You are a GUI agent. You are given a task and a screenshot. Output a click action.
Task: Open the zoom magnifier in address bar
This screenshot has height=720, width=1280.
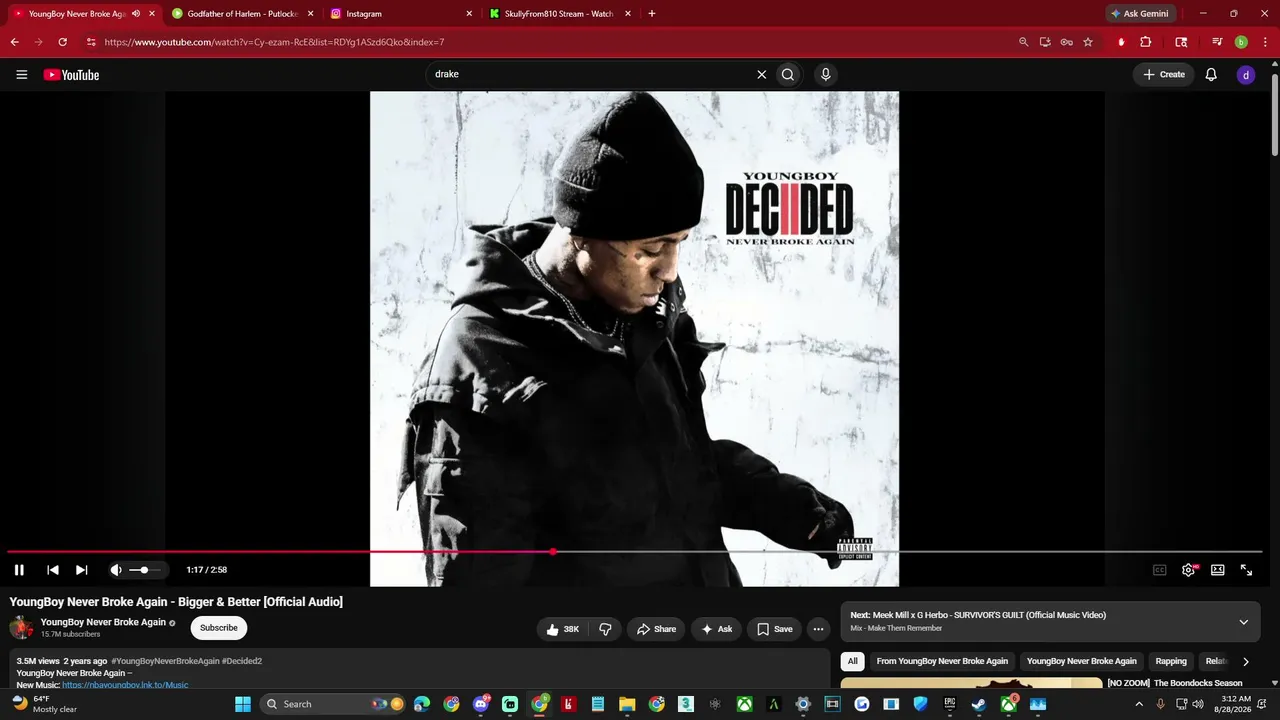pyautogui.click(x=1023, y=42)
